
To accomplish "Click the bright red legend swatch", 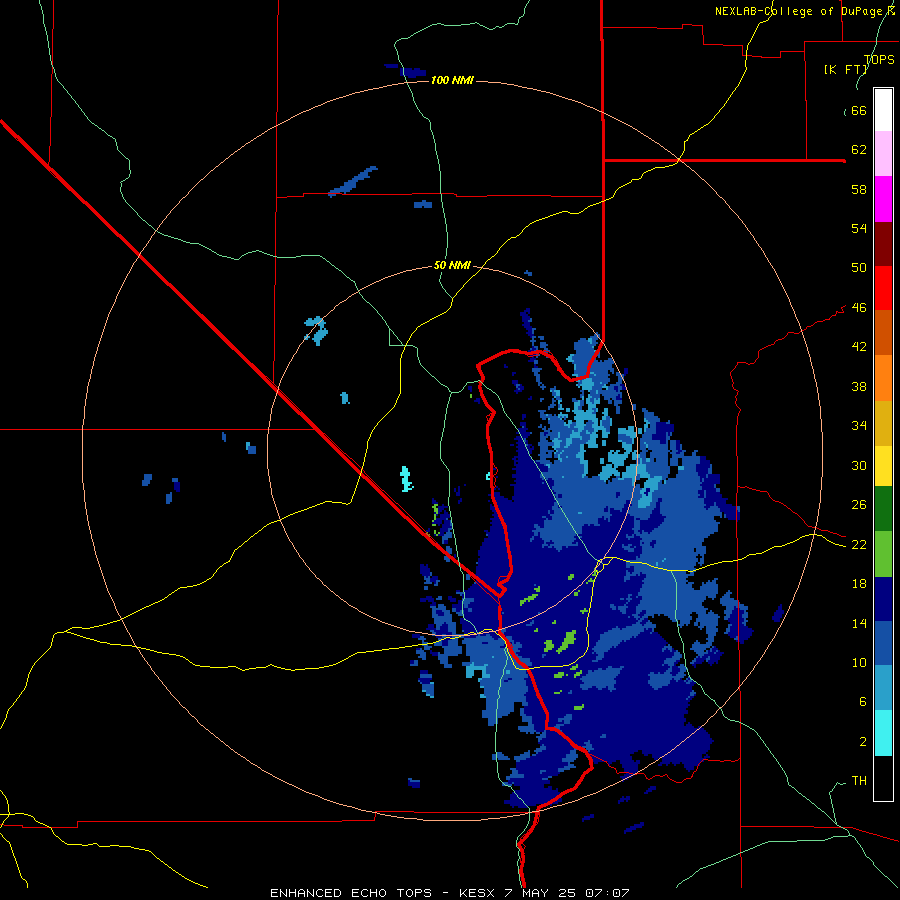I will click(x=883, y=288).
